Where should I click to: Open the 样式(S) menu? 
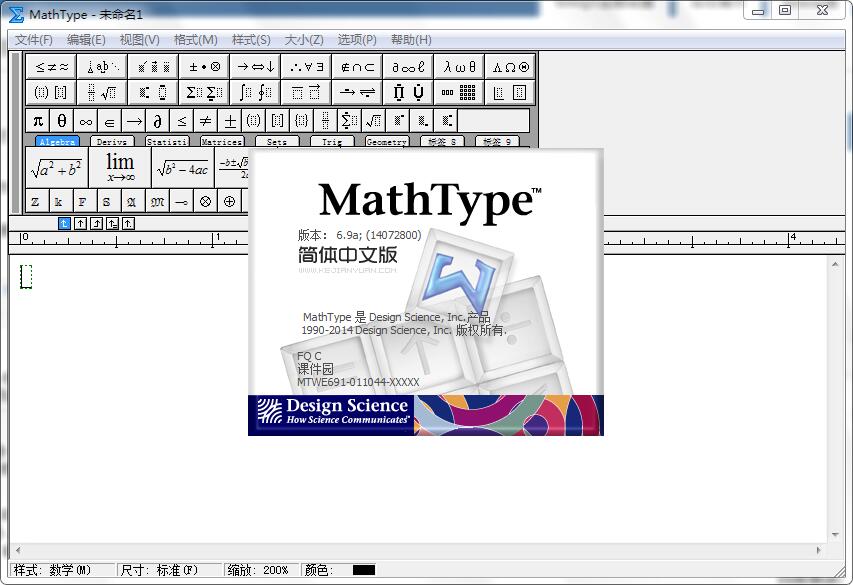pos(251,40)
